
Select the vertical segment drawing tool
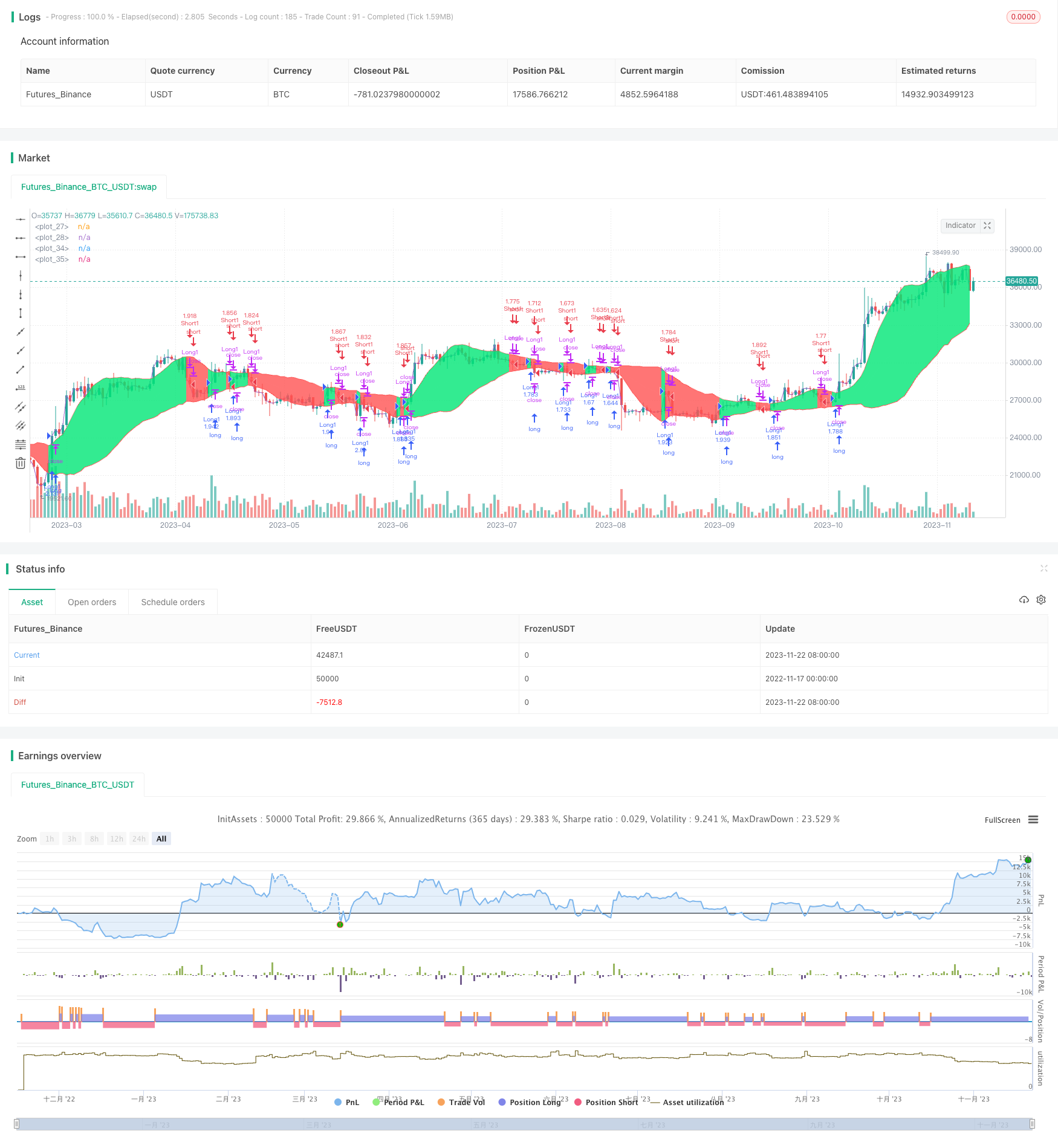(x=21, y=313)
